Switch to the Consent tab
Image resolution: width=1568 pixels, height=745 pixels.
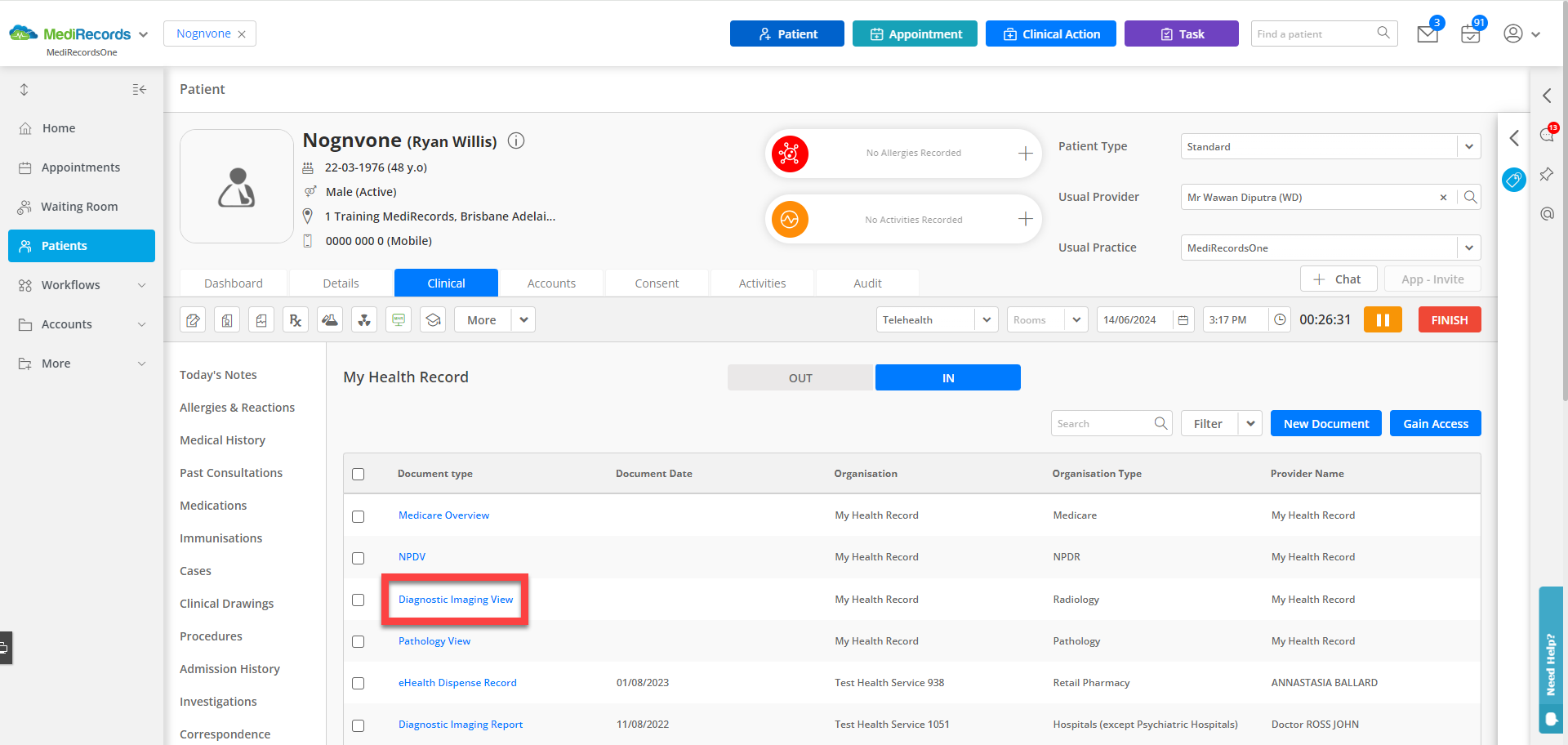coord(657,283)
